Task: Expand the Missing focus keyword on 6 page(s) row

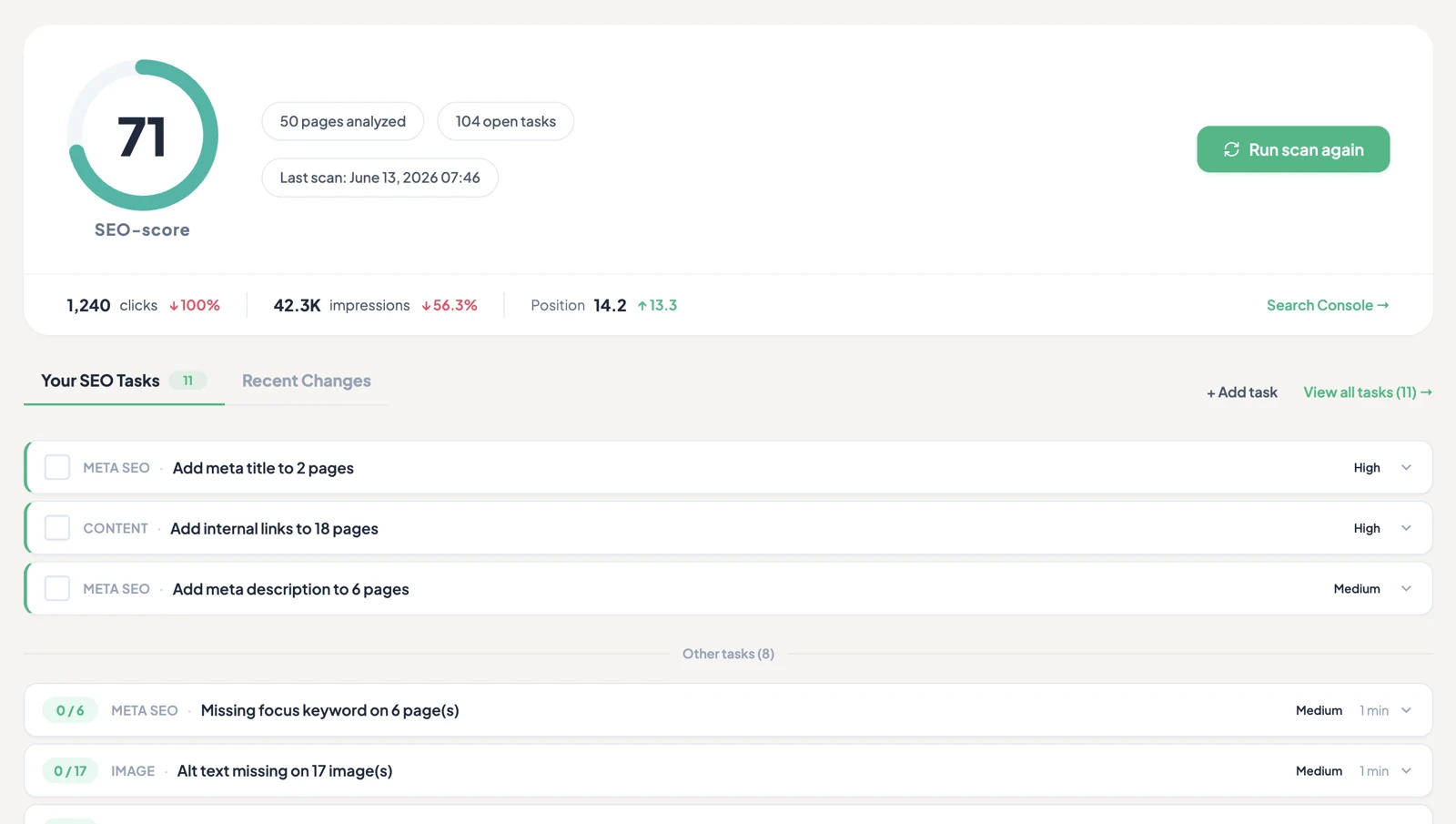Action: tap(1406, 710)
